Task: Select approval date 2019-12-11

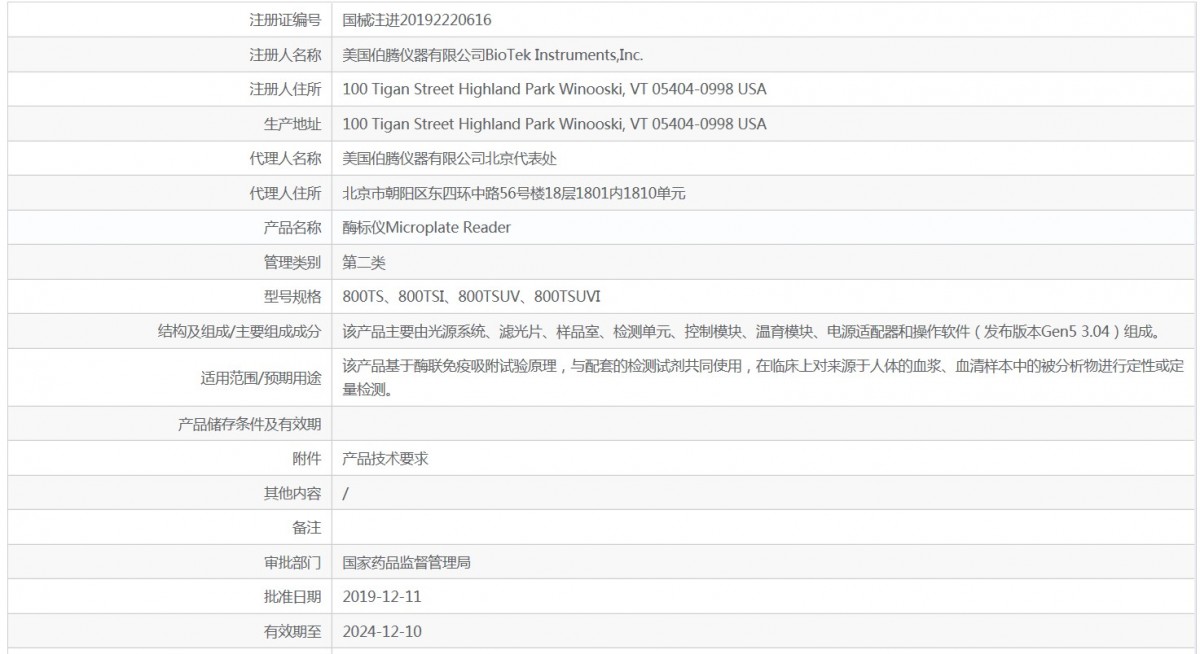Action: [382, 597]
